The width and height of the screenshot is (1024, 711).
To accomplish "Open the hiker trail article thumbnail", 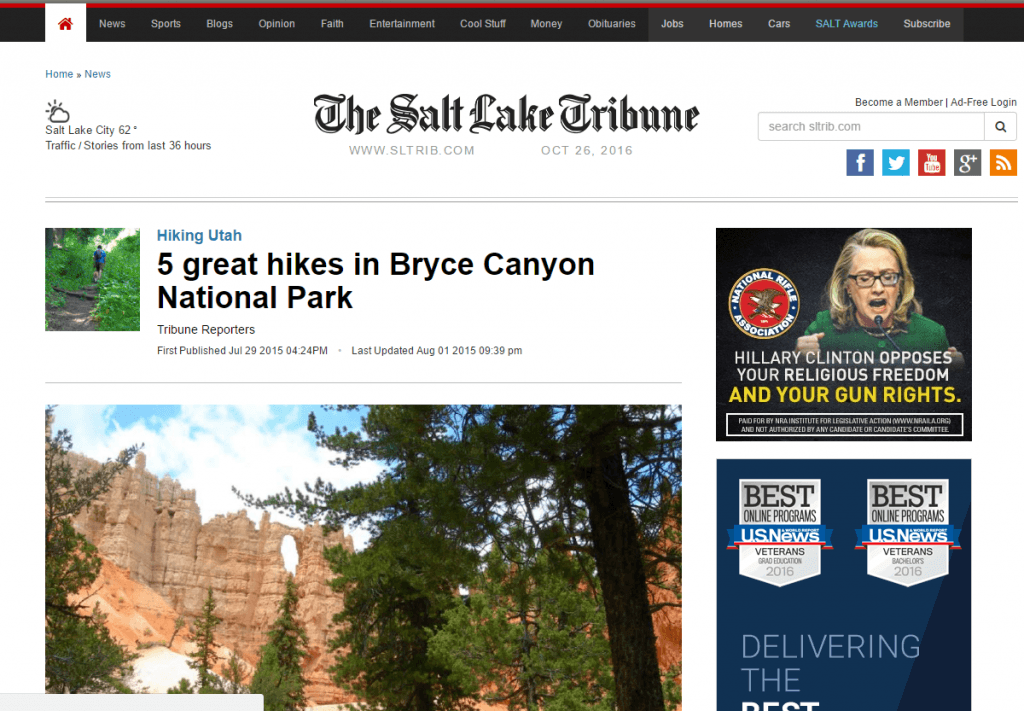I will [x=93, y=279].
